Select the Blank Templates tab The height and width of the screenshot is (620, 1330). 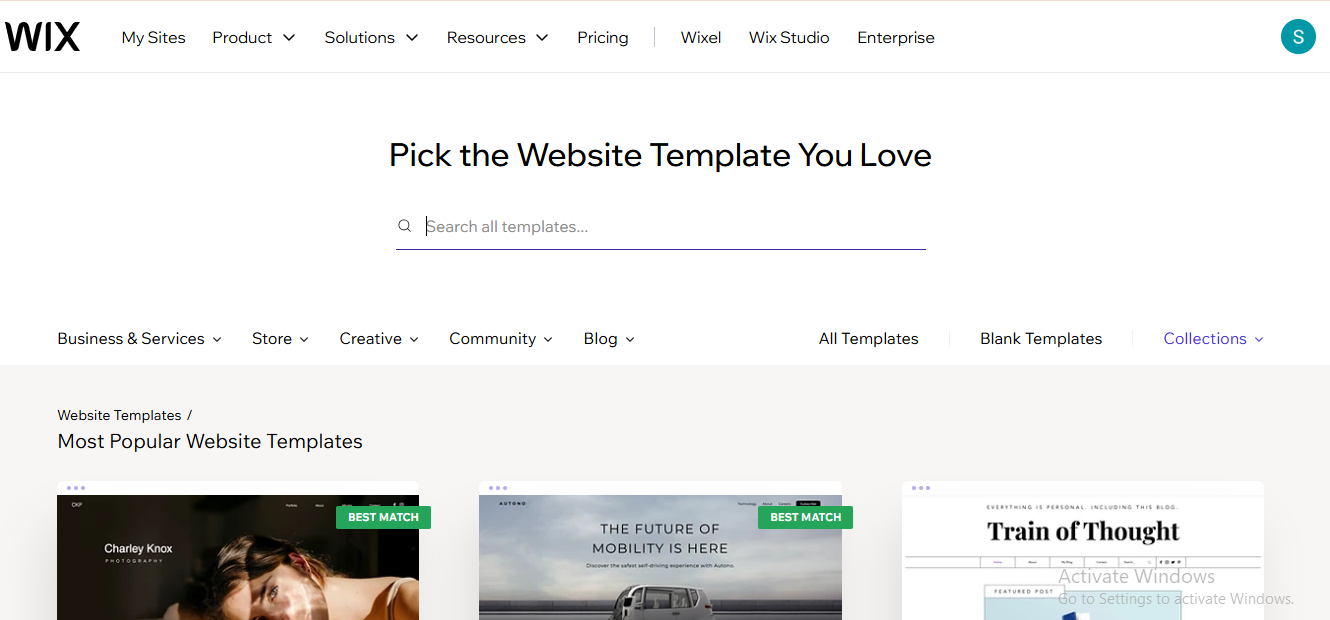(x=1041, y=339)
